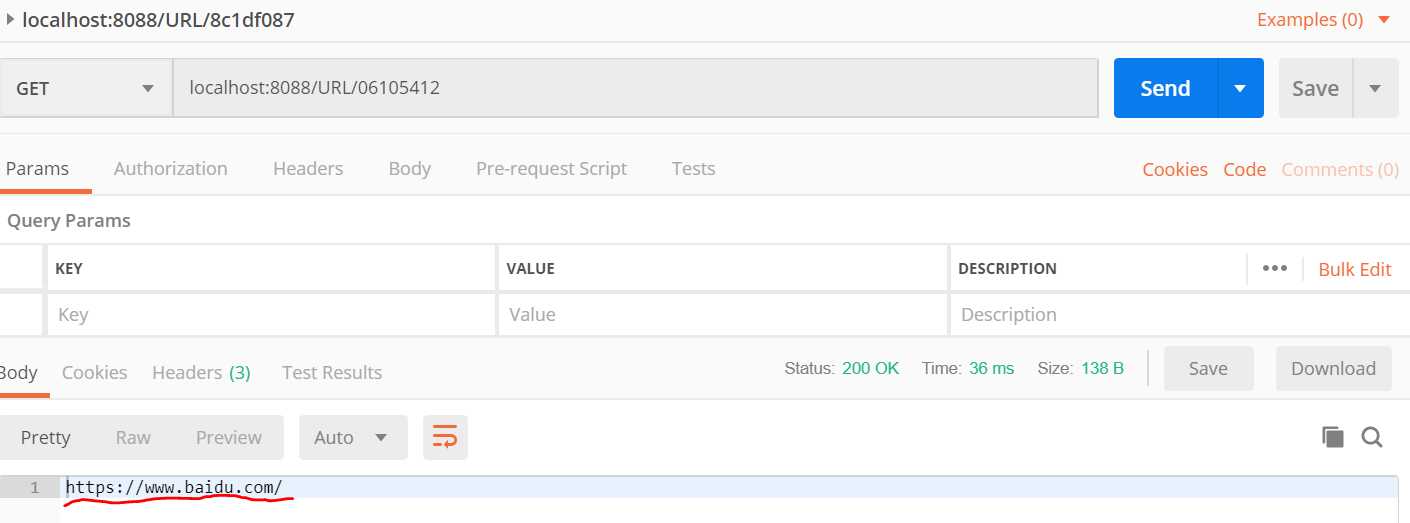Image resolution: width=1410 pixels, height=523 pixels.
Task: Select the response Headers (3) tab
Action: click(x=201, y=372)
